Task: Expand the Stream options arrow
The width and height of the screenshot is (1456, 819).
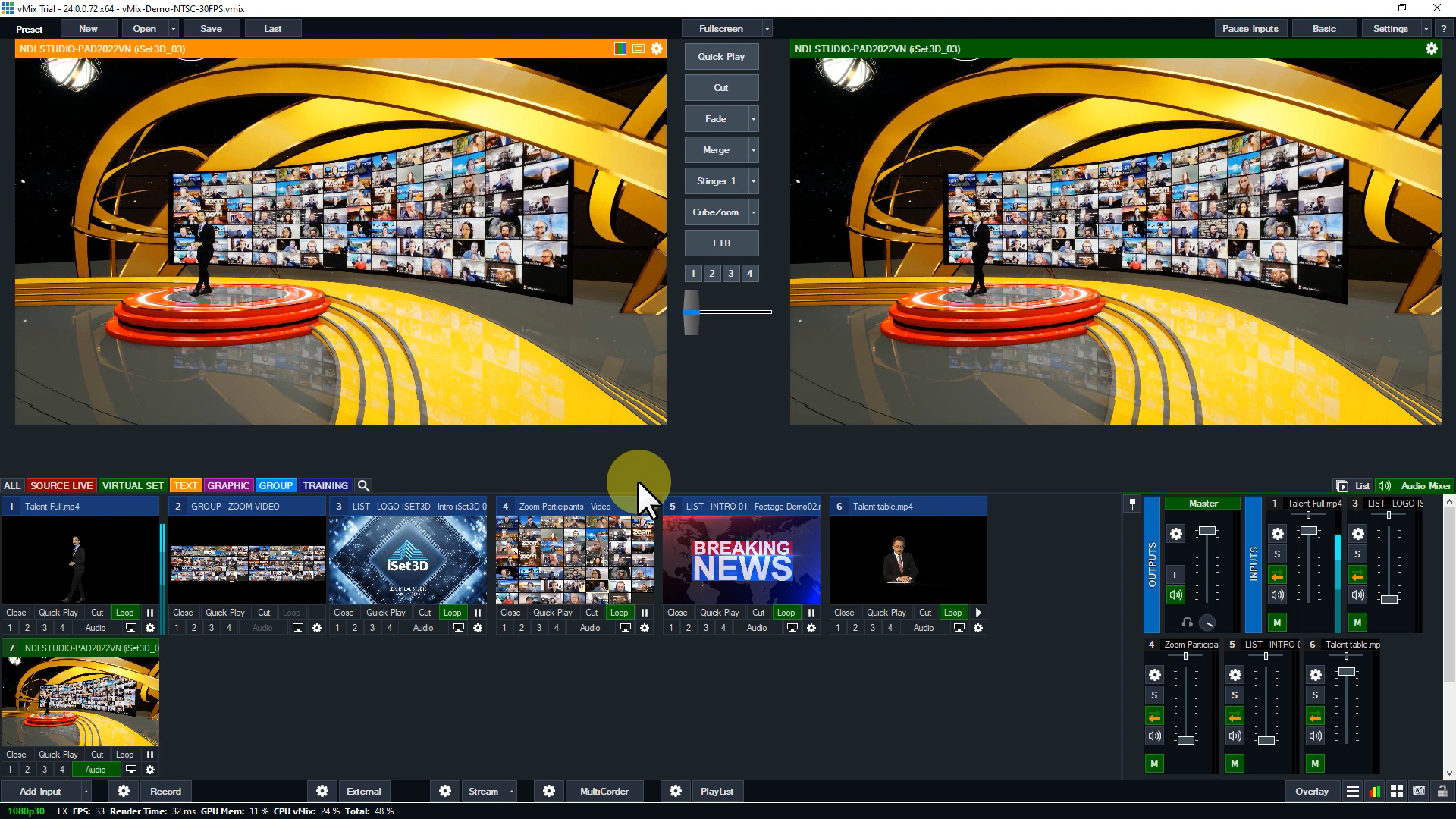Action: (512, 791)
